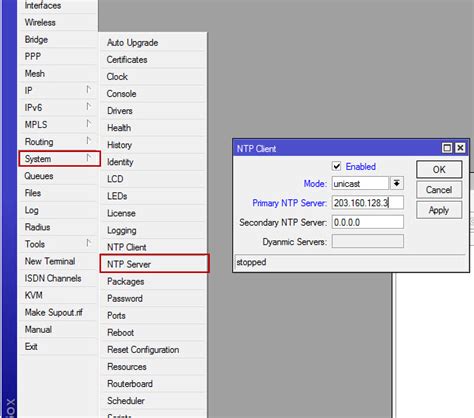Open Resources in System submenu
Screen dimensions: 474x418
153,367
